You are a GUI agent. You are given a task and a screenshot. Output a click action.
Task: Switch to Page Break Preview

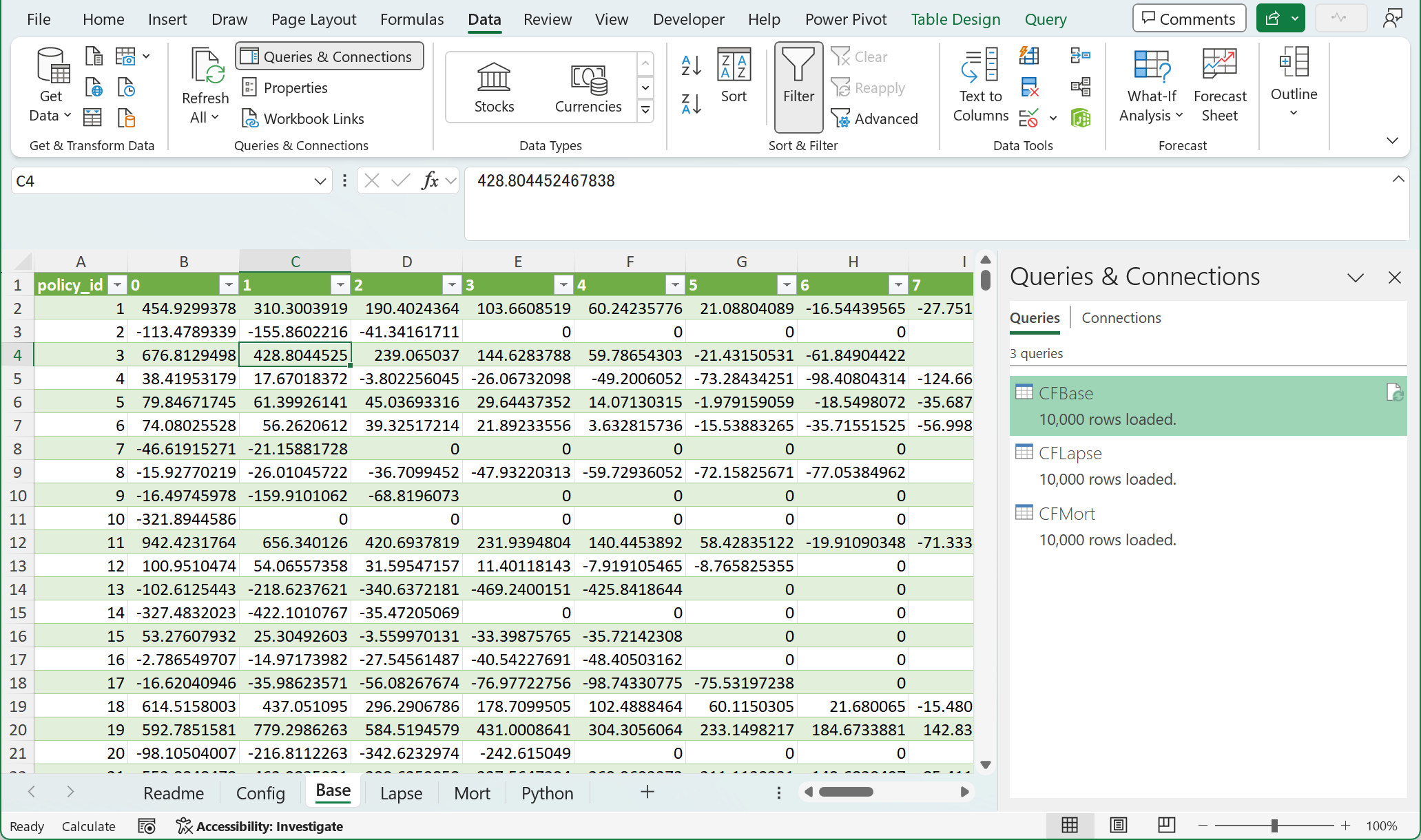pos(1166,825)
